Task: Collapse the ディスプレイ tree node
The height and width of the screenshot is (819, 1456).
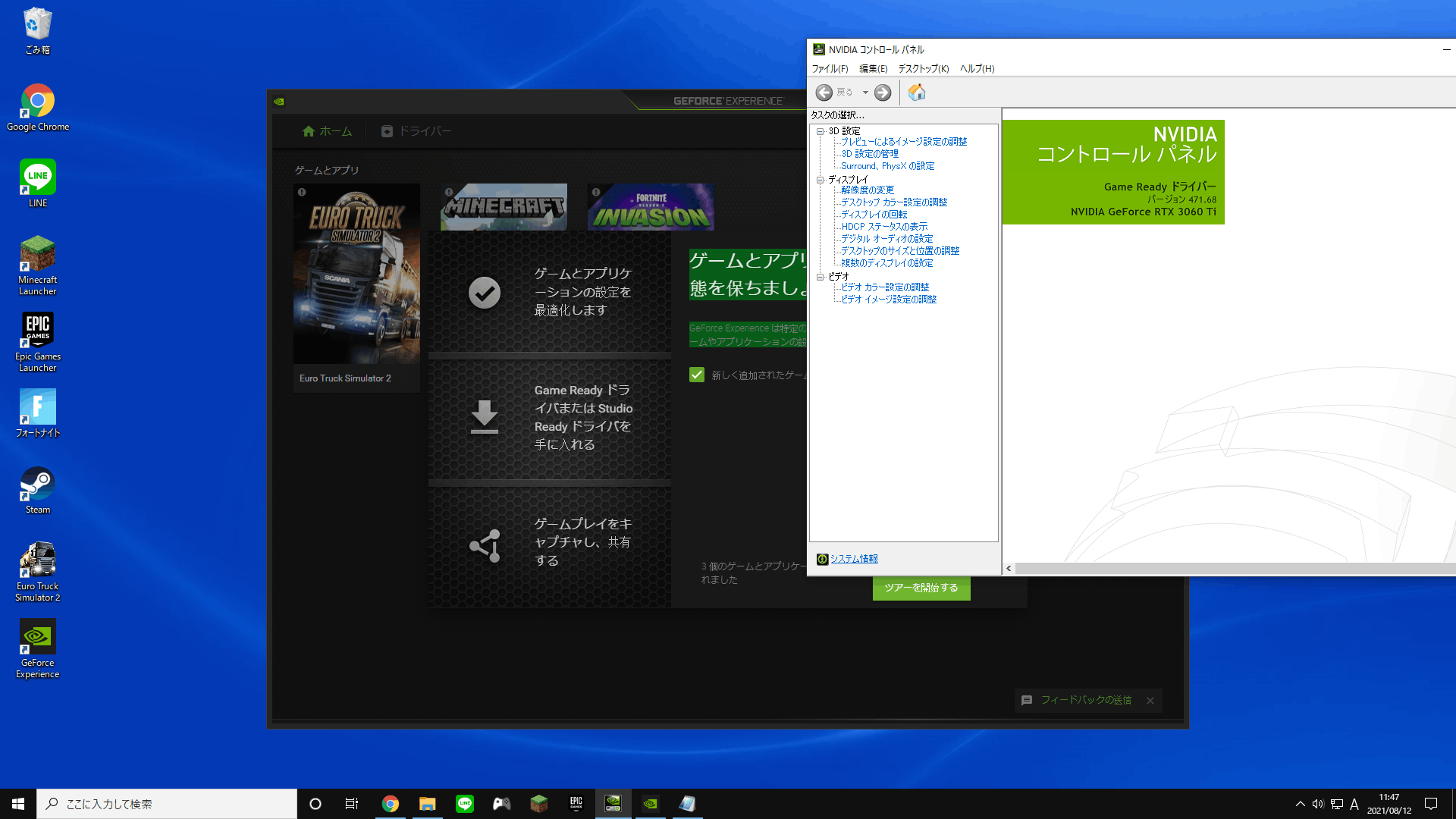Action: click(x=820, y=180)
